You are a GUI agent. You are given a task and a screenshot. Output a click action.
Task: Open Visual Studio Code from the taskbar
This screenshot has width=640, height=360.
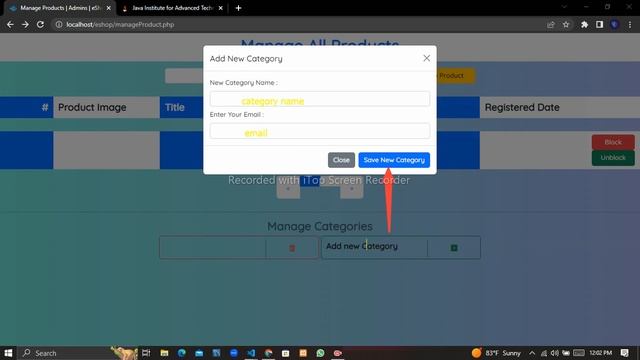click(x=251, y=353)
